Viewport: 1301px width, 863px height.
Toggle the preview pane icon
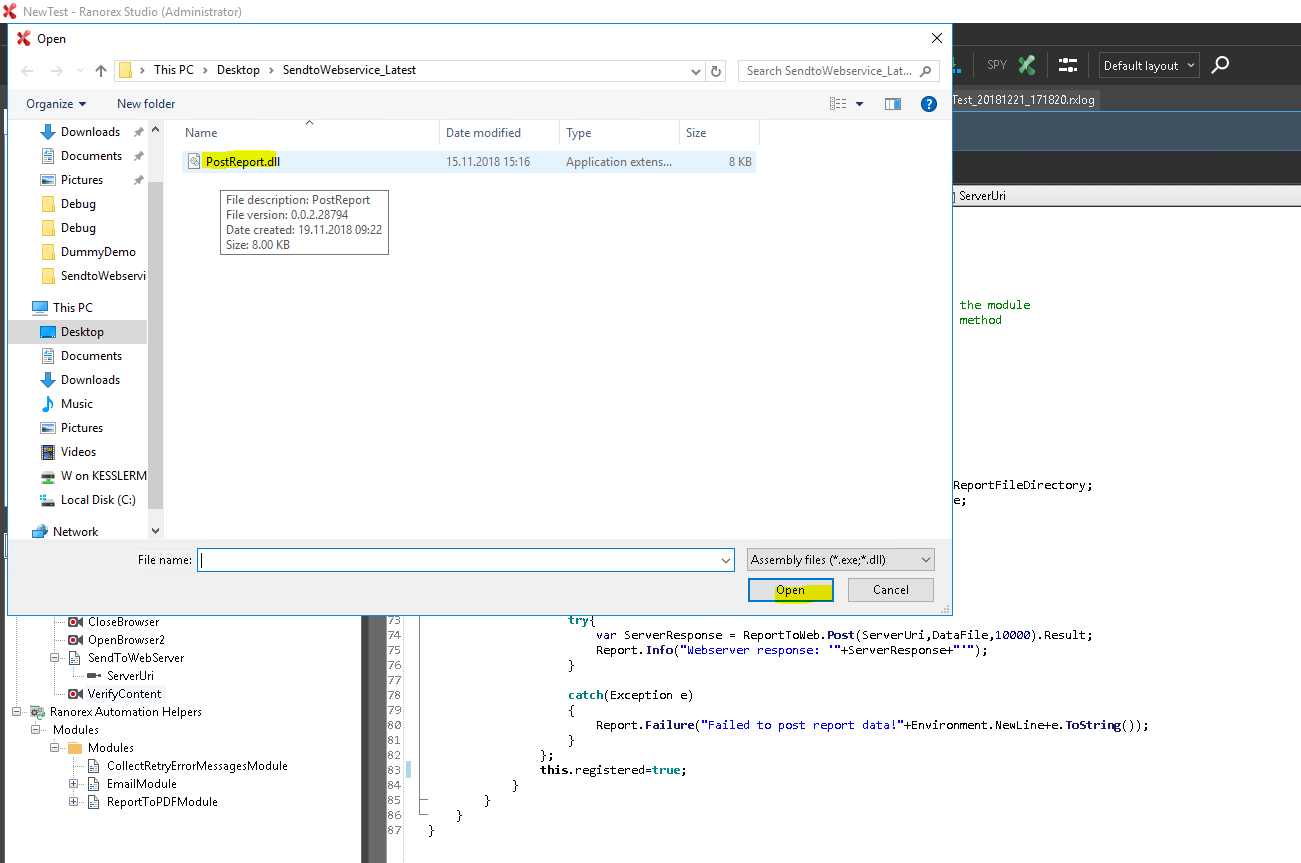893,104
